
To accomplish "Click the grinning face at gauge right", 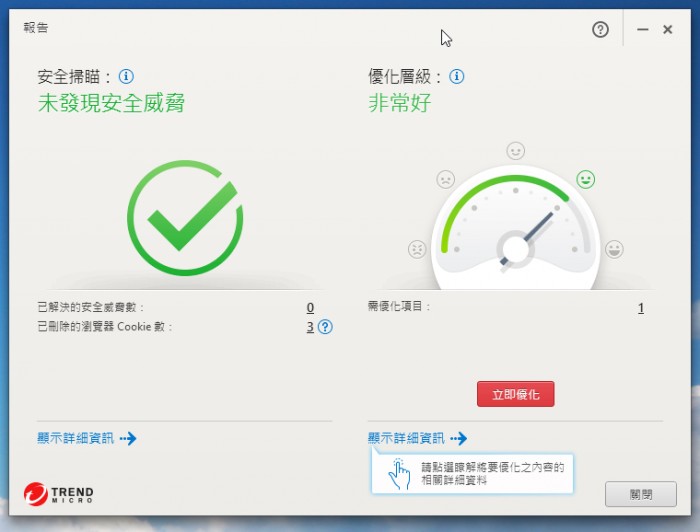I will (x=614, y=249).
